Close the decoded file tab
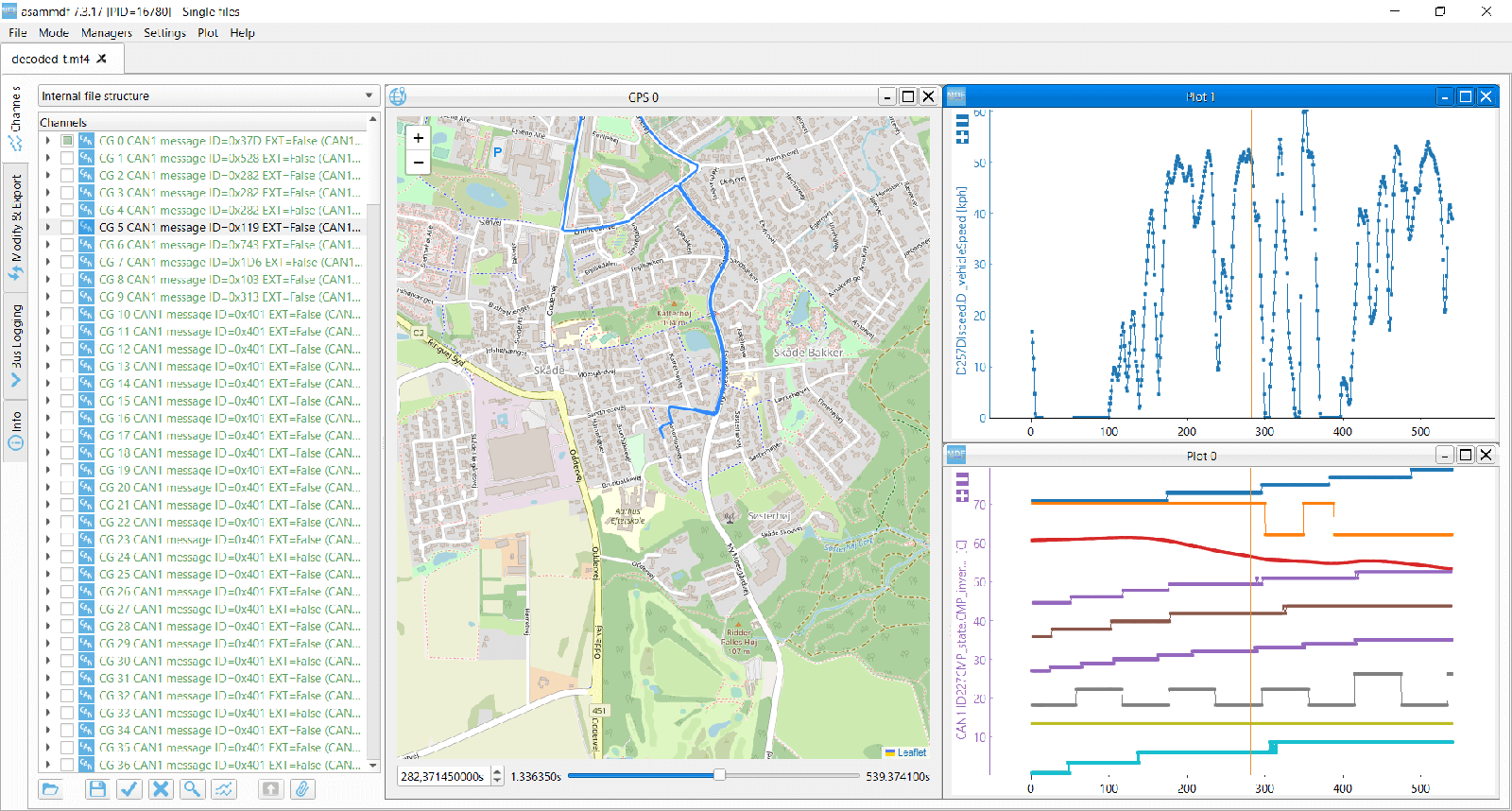 (102, 59)
